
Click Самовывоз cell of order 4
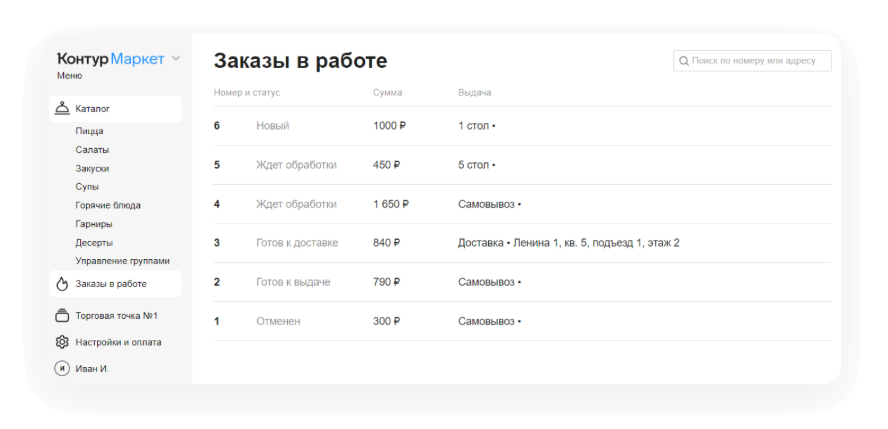[x=489, y=204]
